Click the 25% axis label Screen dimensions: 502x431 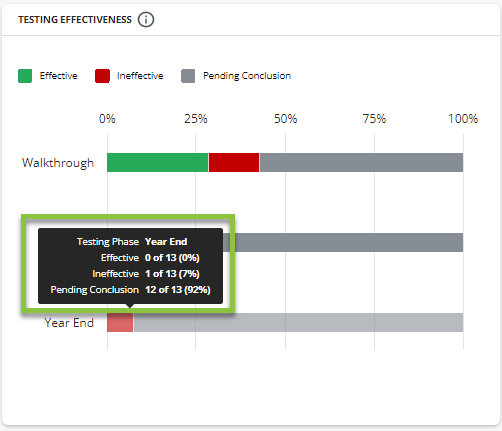click(196, 119)
